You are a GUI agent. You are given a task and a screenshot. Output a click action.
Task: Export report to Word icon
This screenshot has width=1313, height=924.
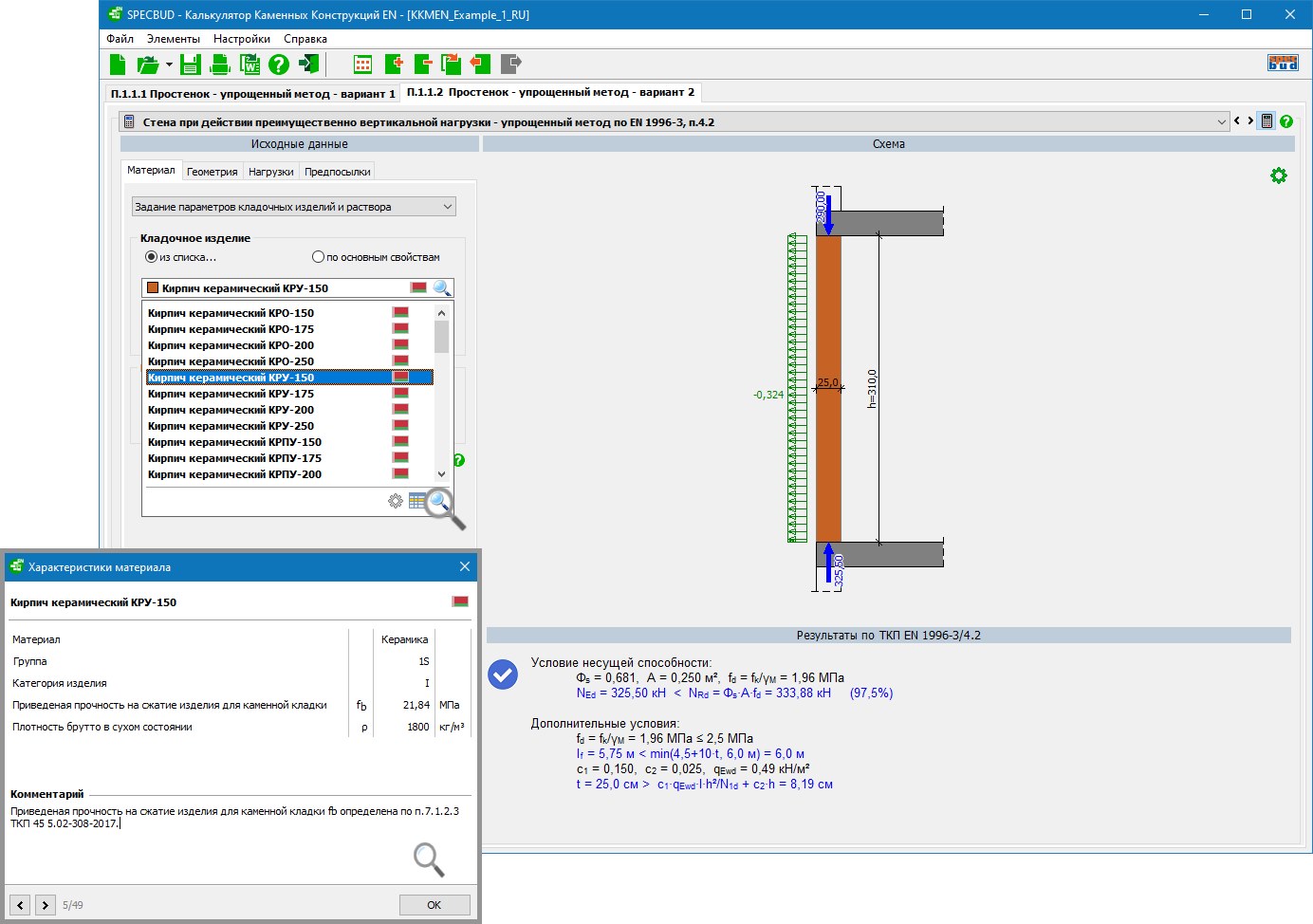coord(250,65)
